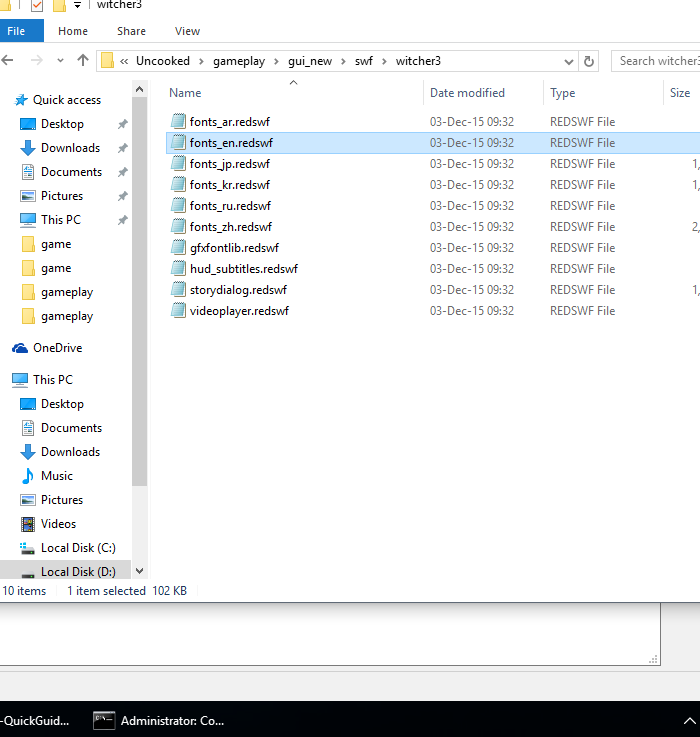Switch to the View ribbon tab
Viewport: 700px width, 737px height.
click(187, 31)
